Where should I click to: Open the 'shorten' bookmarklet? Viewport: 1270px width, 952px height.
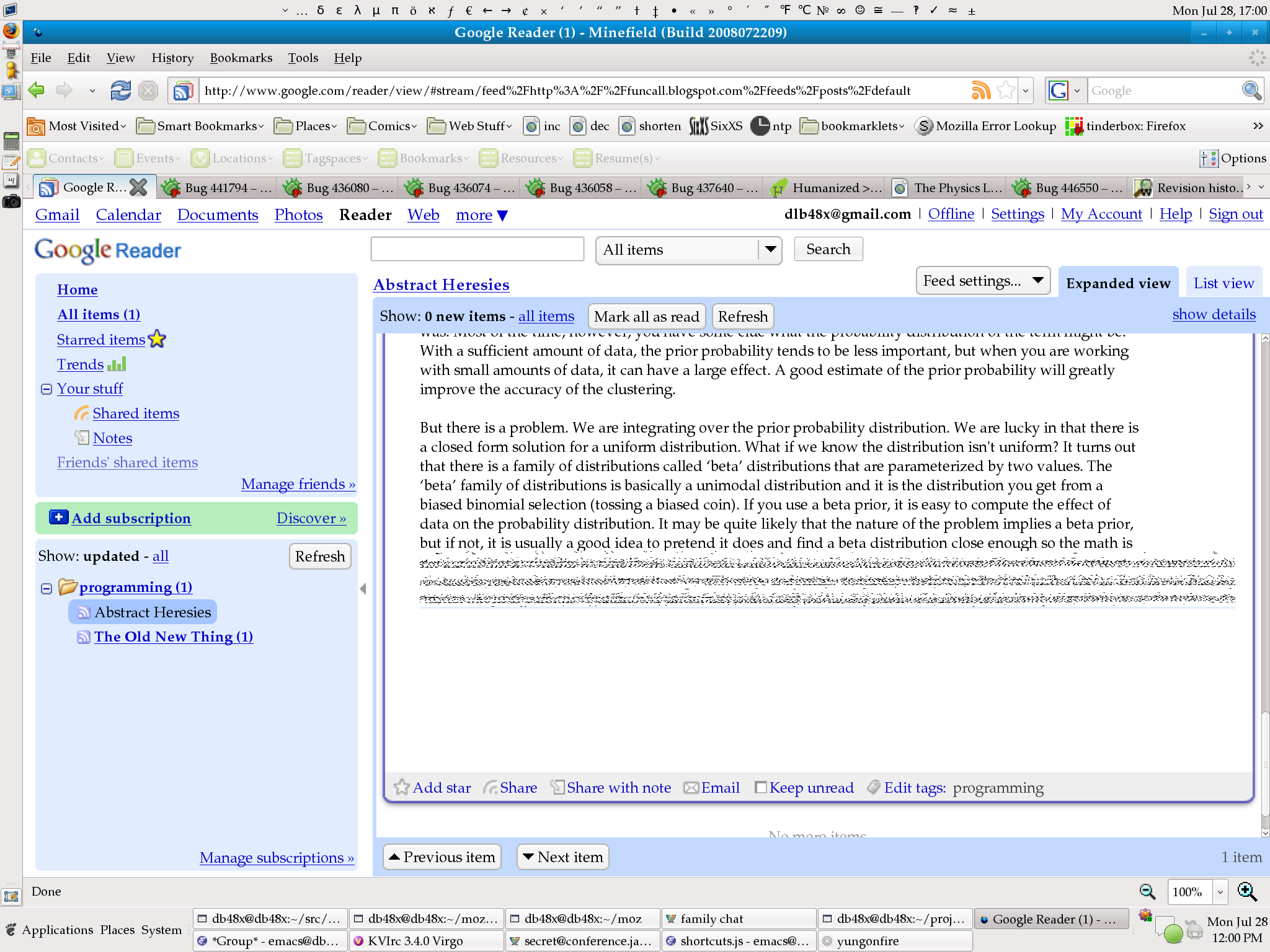[650, 126]
